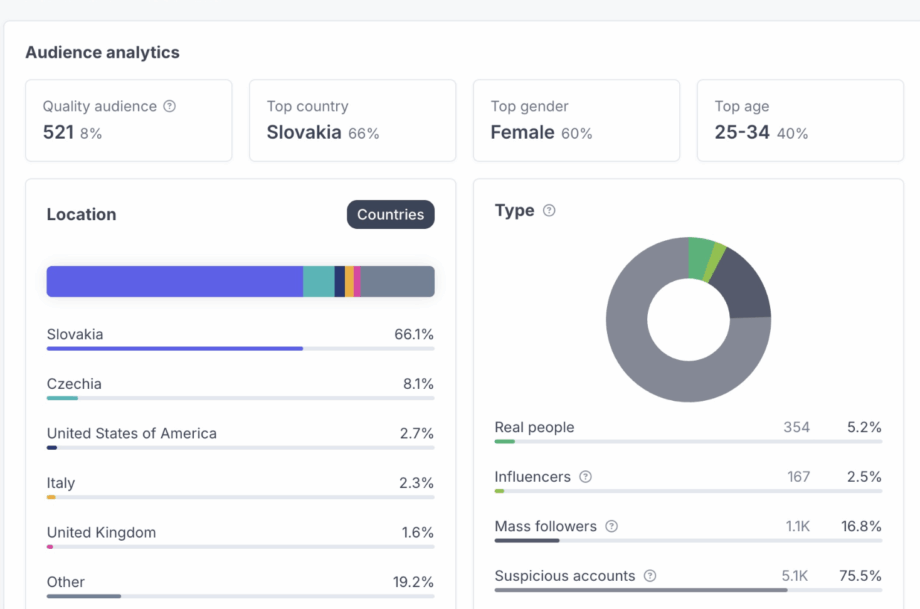
Task: Open the Top age 25-34 card
Action: [799, 120]
